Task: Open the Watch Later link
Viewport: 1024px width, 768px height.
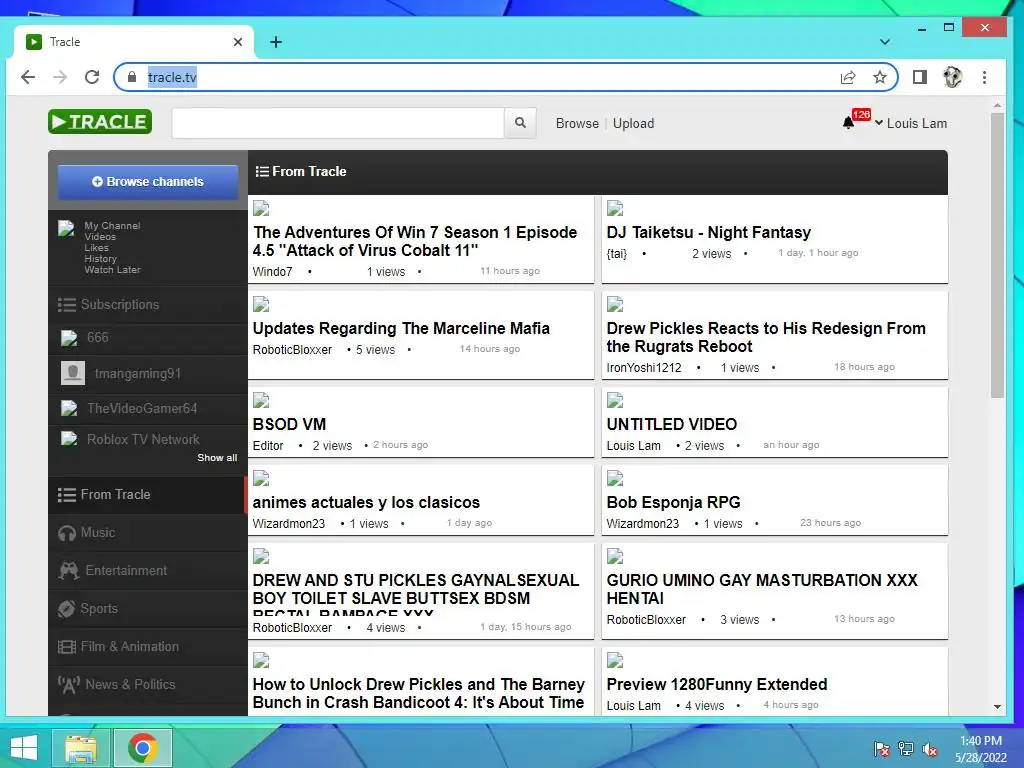Action: (x=112, y=270)
